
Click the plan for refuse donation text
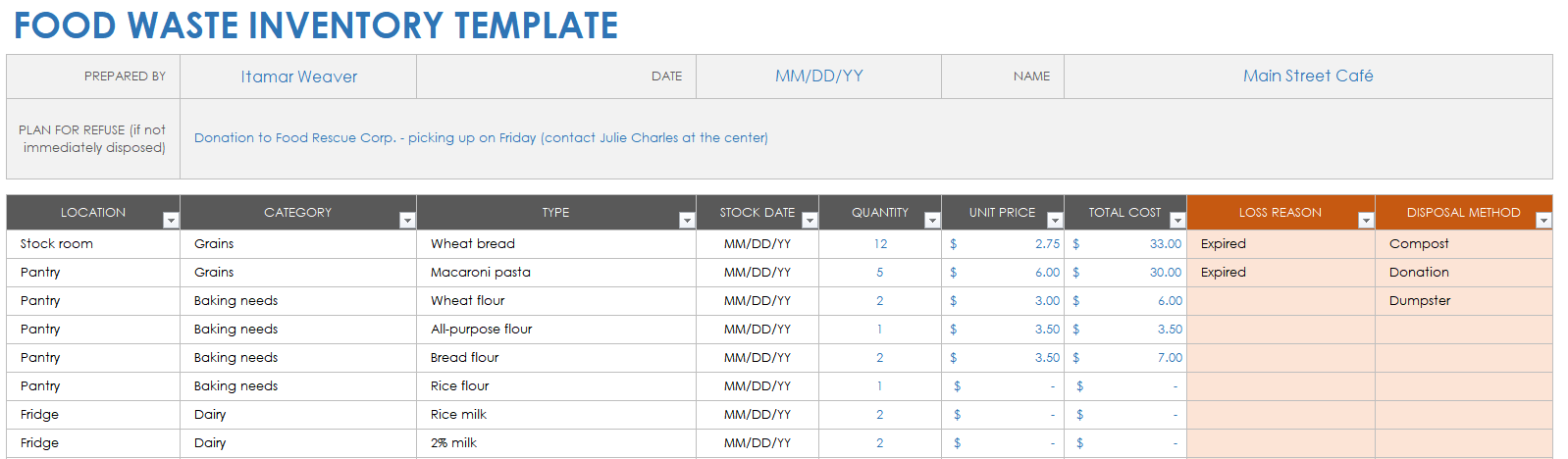point(481,138)
